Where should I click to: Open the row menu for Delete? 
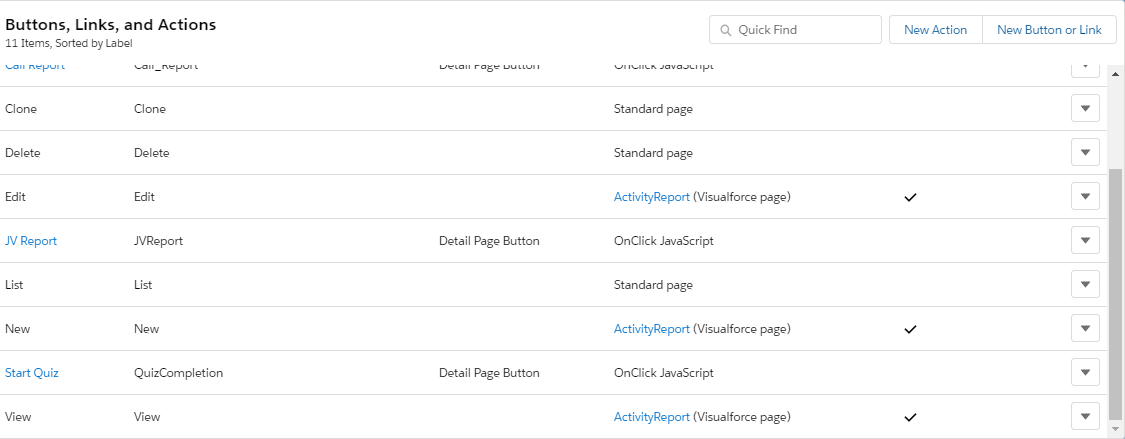(x=1085, y=153)
